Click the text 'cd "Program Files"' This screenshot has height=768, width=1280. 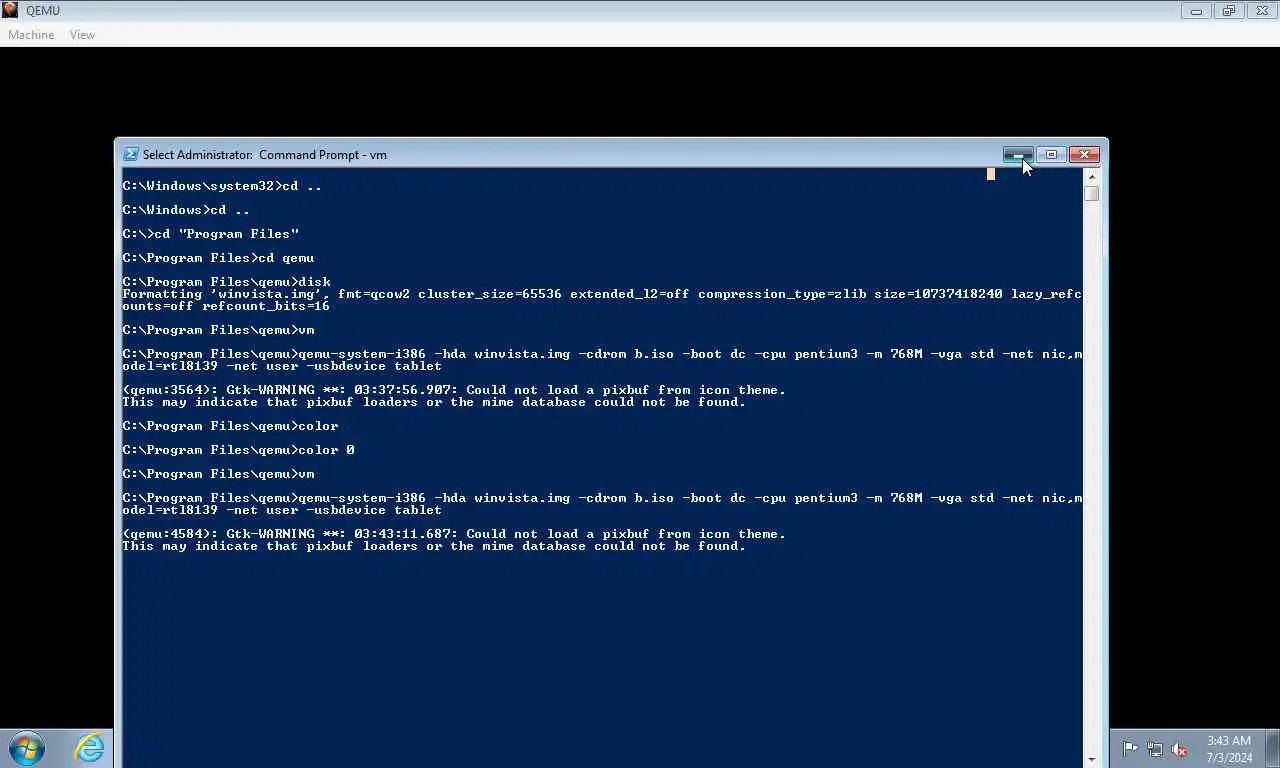[x=227, y=234]
